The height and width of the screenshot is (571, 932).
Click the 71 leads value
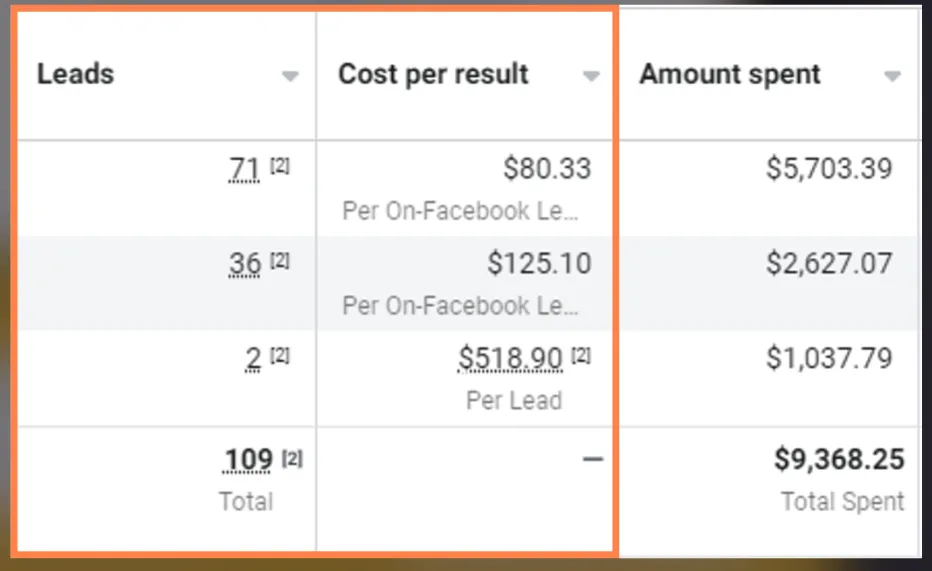(245, 170)
